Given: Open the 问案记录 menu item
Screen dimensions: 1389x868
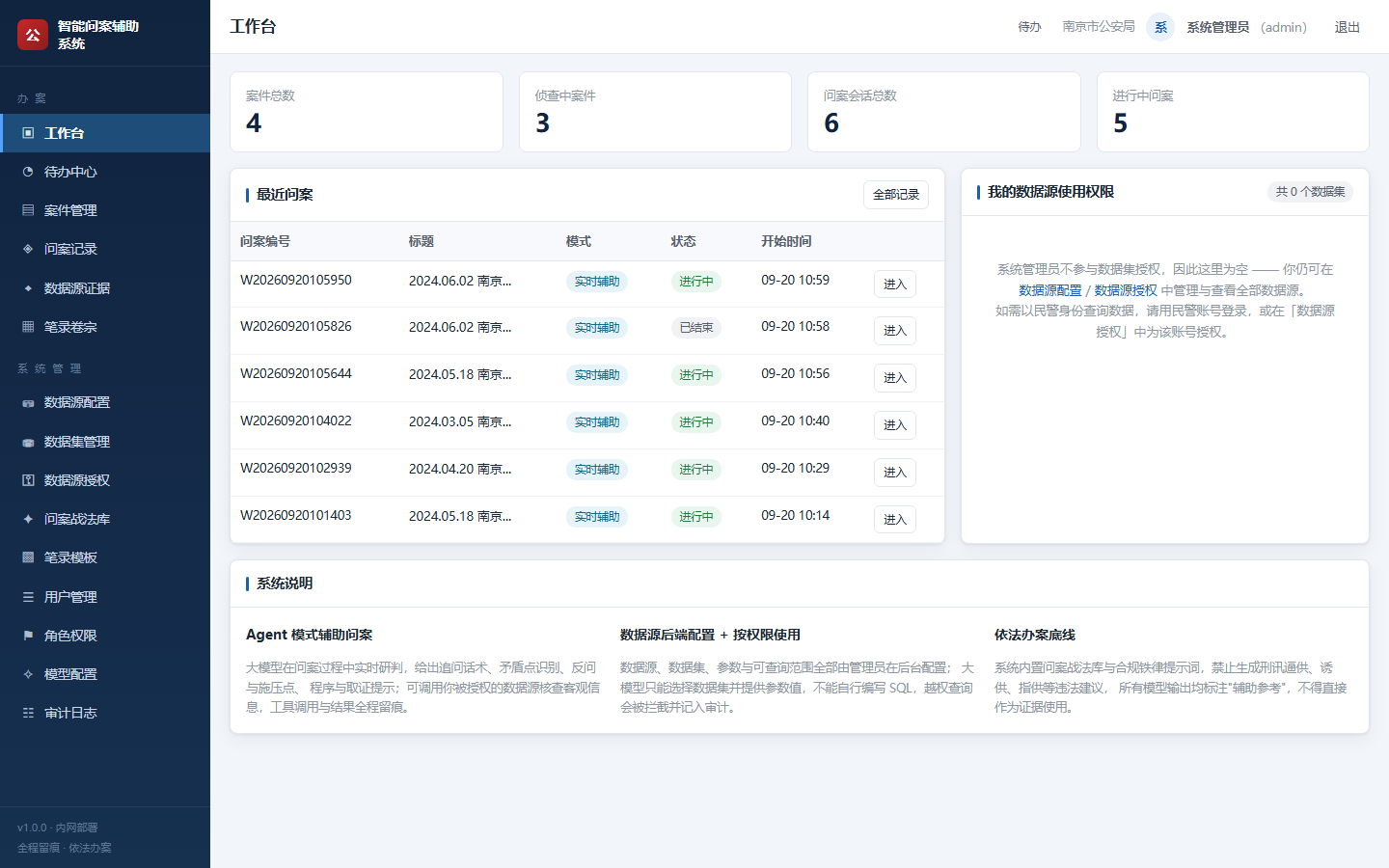Looking at the screenshot, I should 105,249.
